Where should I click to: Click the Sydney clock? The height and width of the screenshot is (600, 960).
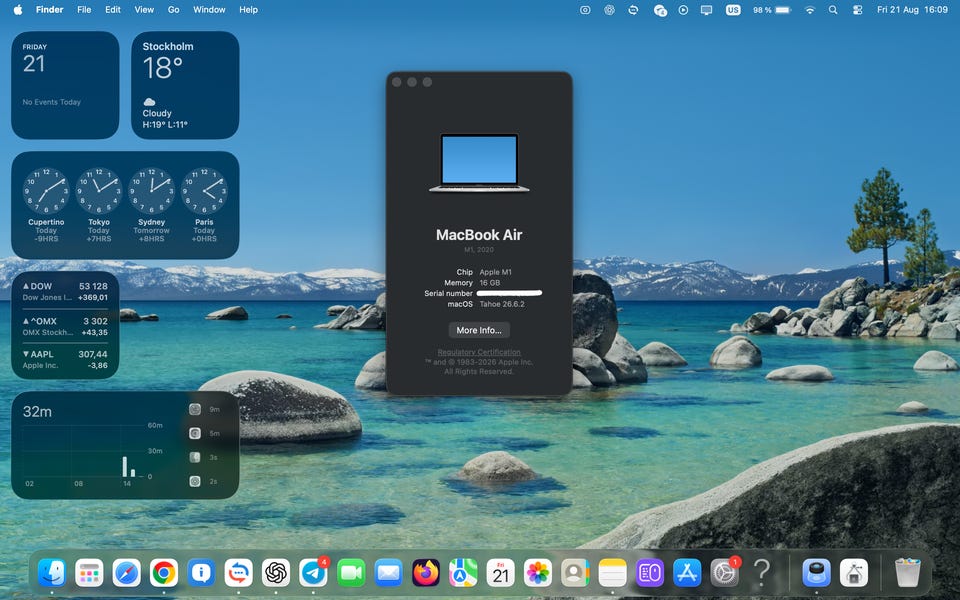[151, 190]
